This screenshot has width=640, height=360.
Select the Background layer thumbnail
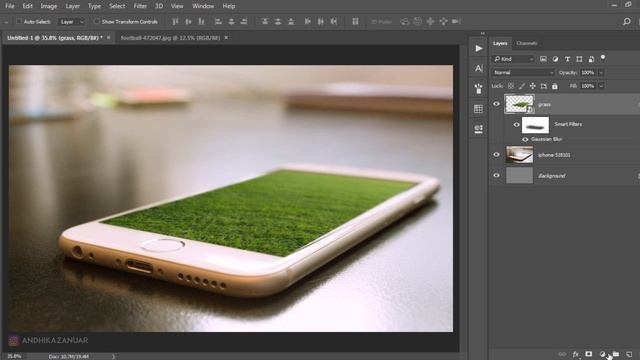pos(519,176)
